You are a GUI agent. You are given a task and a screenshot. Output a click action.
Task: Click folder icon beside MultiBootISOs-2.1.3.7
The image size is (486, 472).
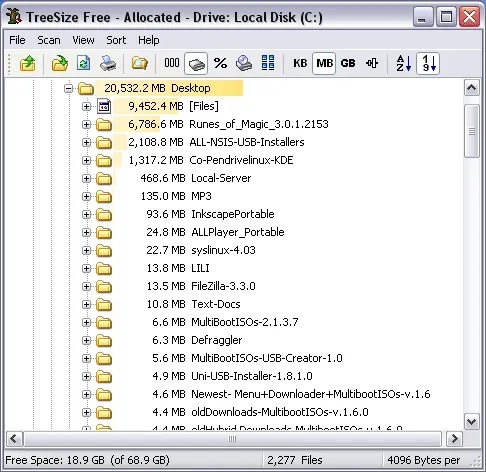click(104, 323)
